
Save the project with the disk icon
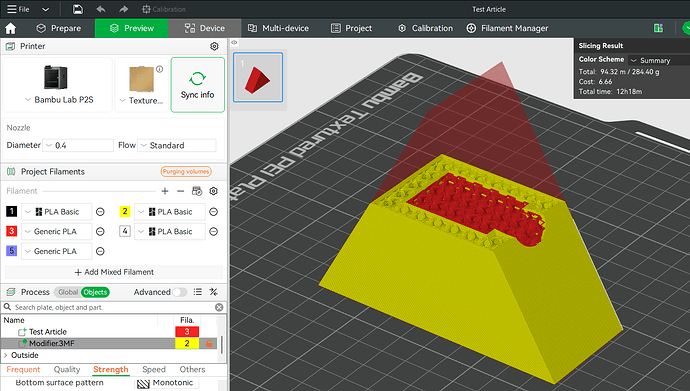(78, 9)
